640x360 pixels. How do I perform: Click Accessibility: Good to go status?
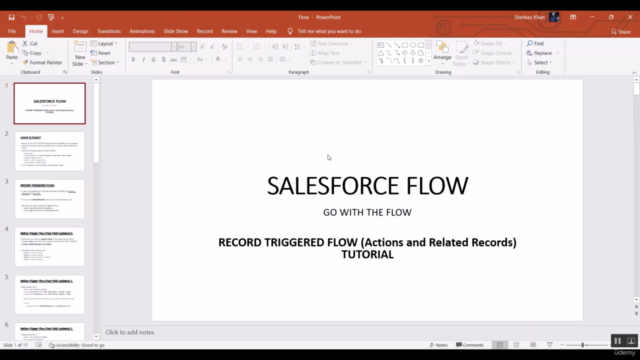77,345
